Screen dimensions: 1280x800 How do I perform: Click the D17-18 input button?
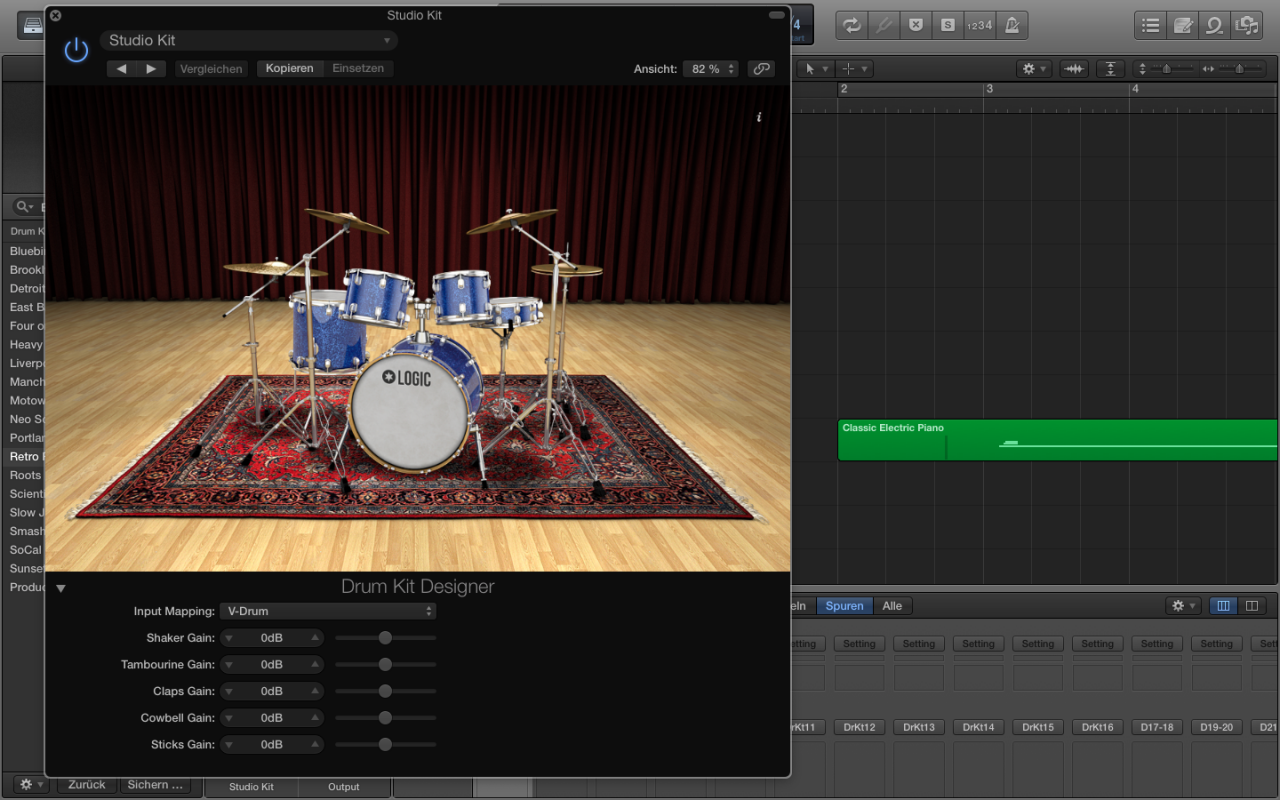point(1157,727)
